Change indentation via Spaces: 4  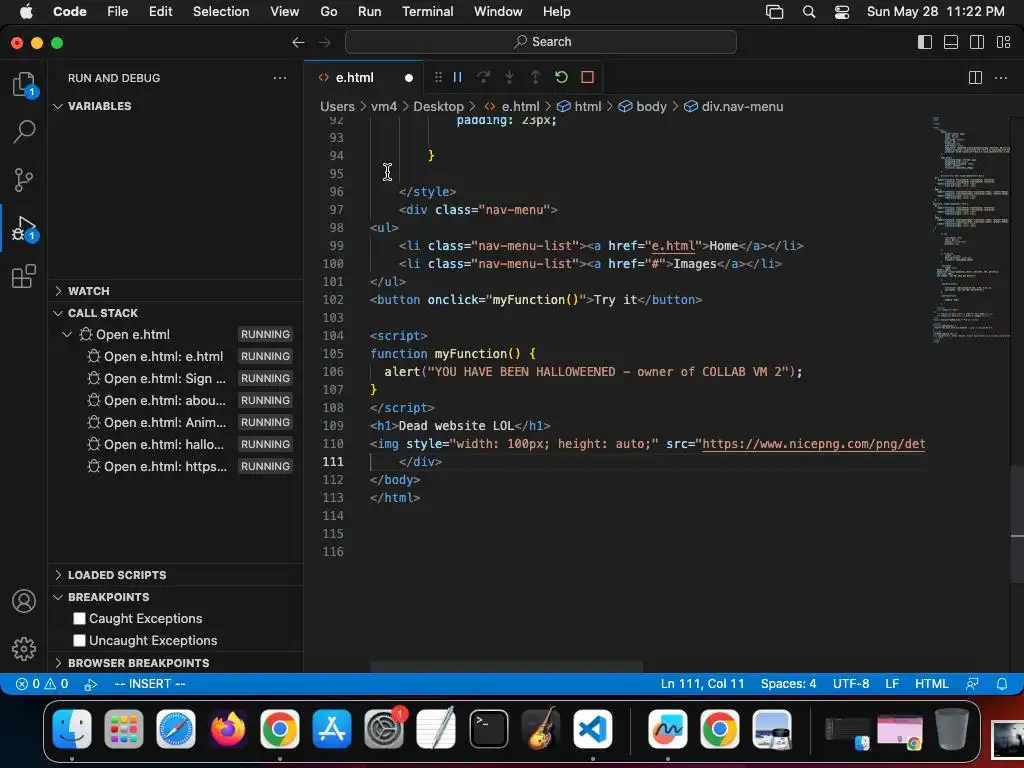pyautogui.click(x=788, y=684)
